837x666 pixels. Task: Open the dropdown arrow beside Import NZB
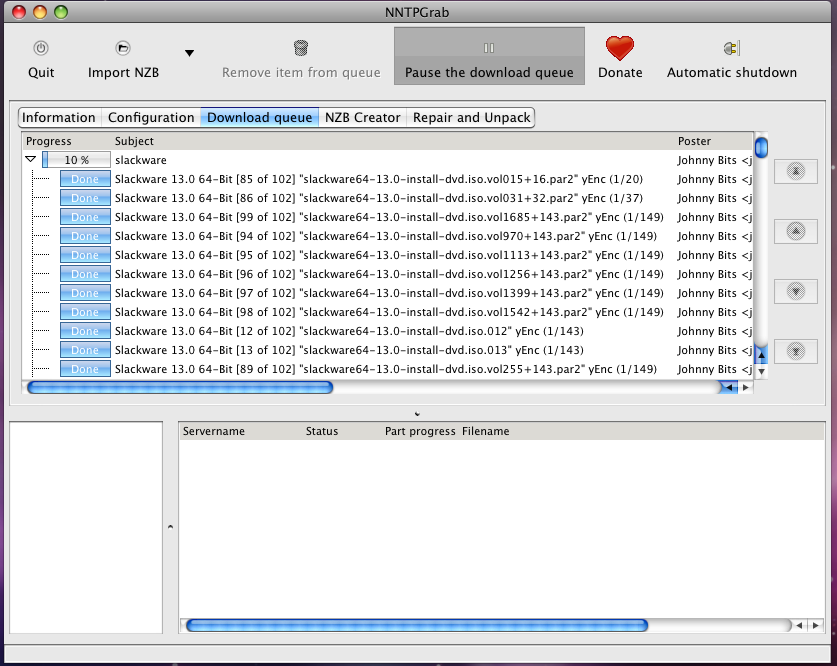coord(189,53)
